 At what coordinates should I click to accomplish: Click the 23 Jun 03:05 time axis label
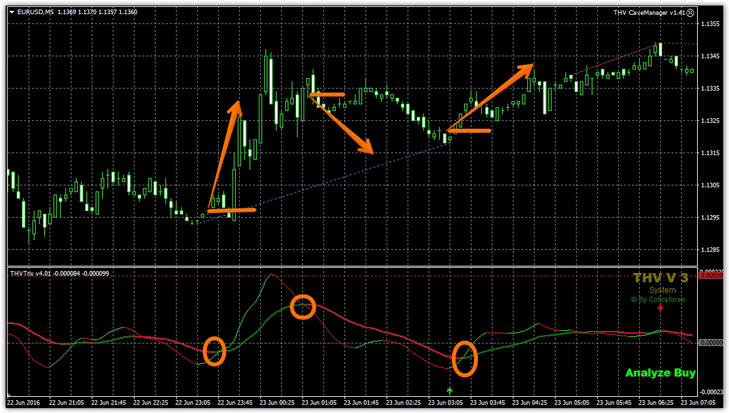tap(446, 403)
